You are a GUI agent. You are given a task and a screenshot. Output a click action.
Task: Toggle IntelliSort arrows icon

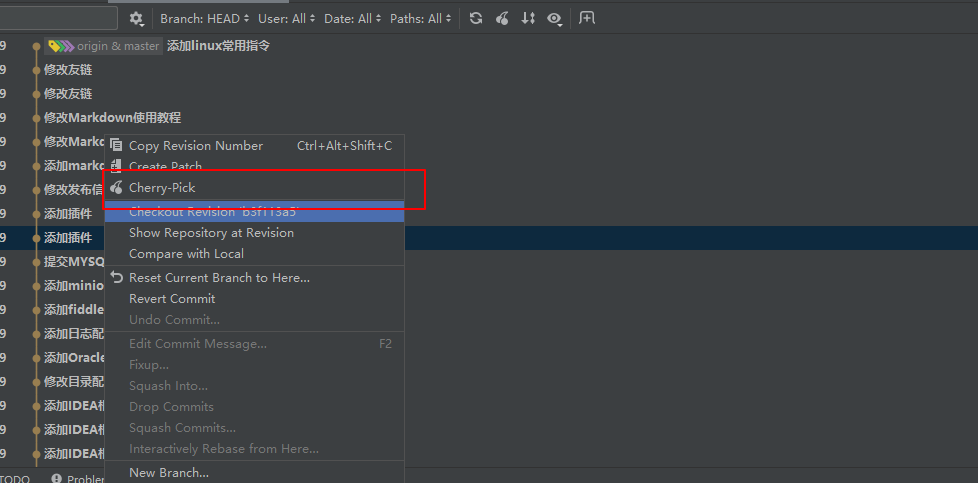[528, 18]
